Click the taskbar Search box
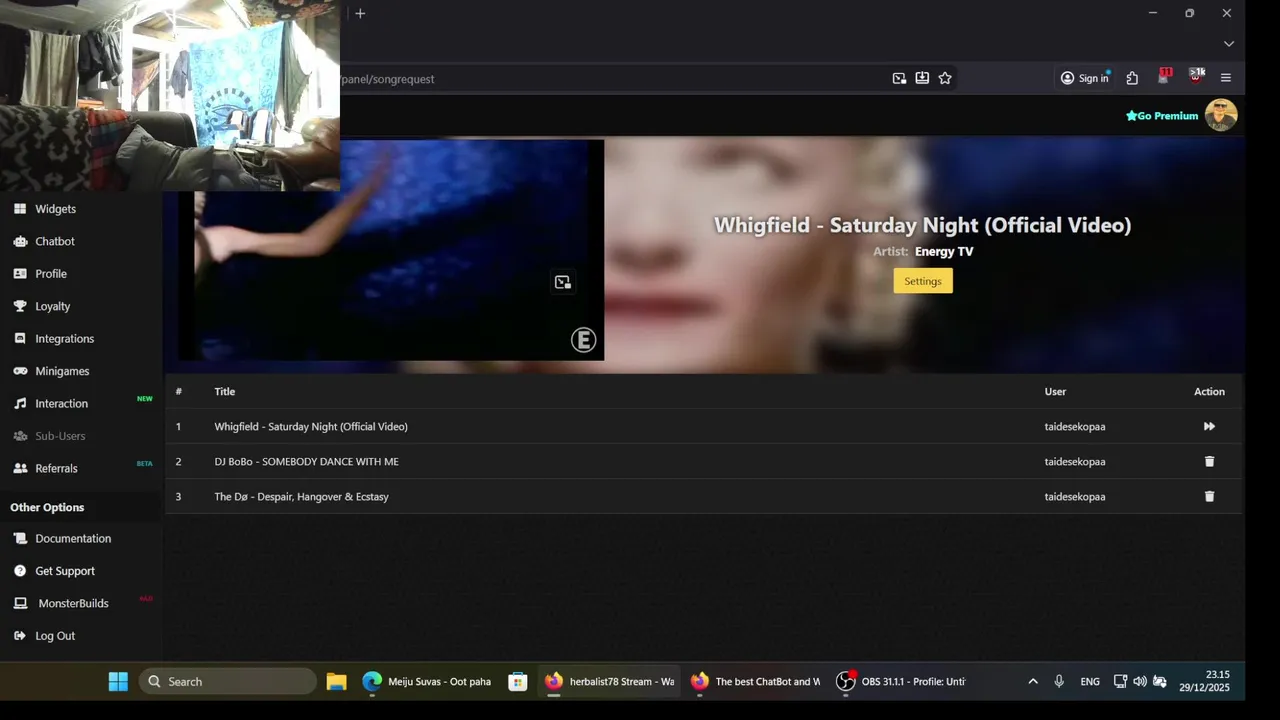 click(227, 681)
